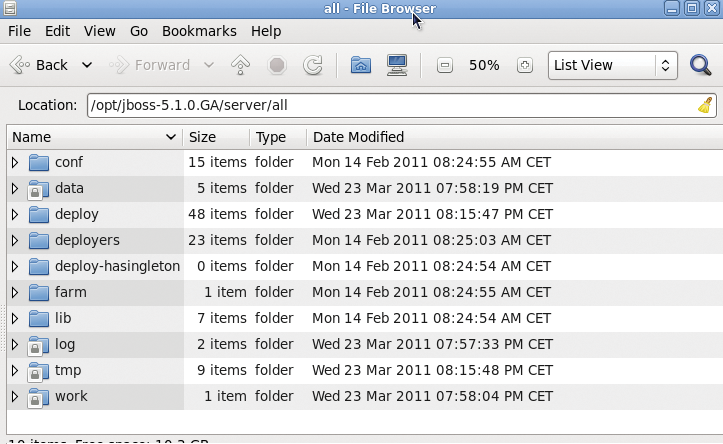This screenshot has height=444, width=723.
Task: Sort by Date Modified column header
Action: point(515,137)
